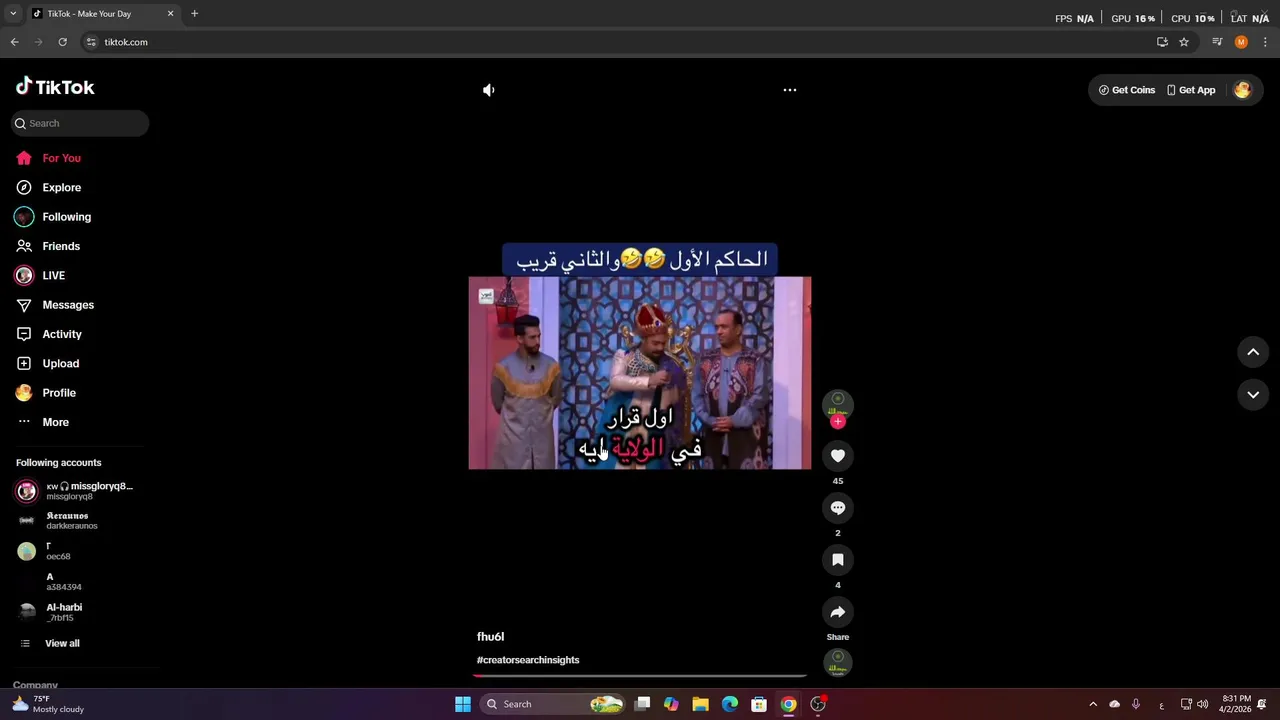Screen dimensions: 1280x720
Task: Open the fhu6l creator username
Action: (x=490, y=637)
